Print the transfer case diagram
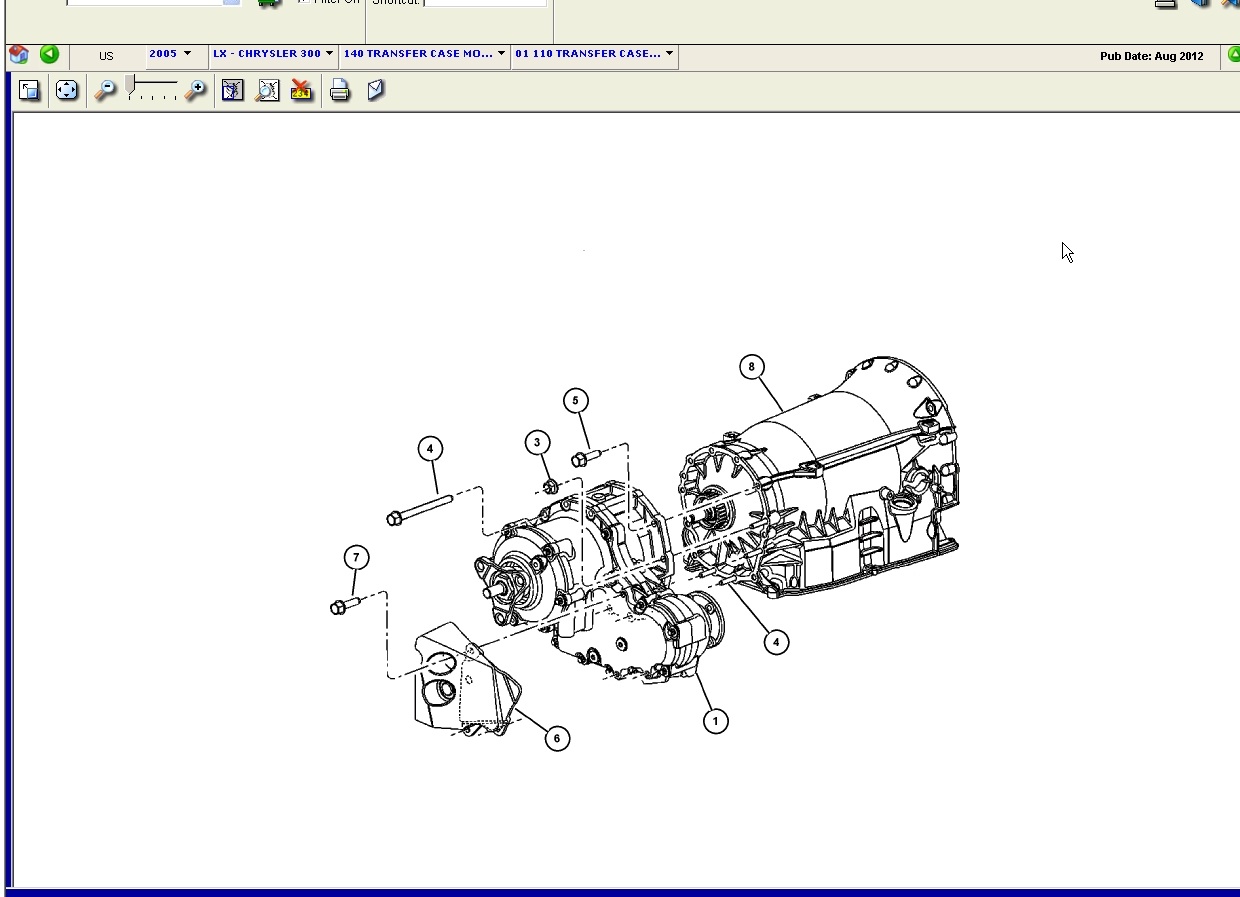This screenshot has height=897, width=1240. [x=340, y=91]
